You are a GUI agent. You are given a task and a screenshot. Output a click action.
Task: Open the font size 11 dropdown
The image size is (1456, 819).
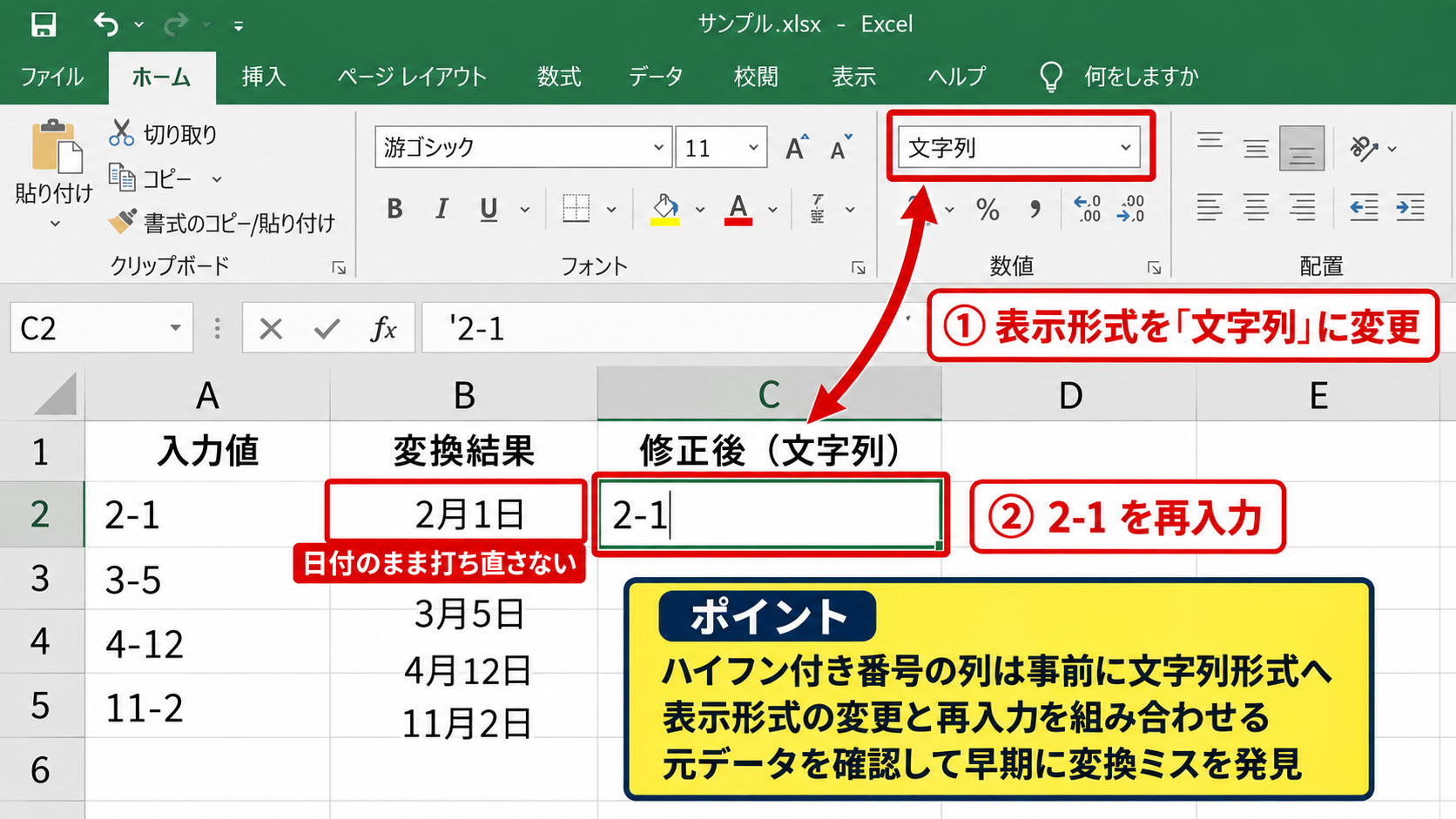(x=753, y=147)
